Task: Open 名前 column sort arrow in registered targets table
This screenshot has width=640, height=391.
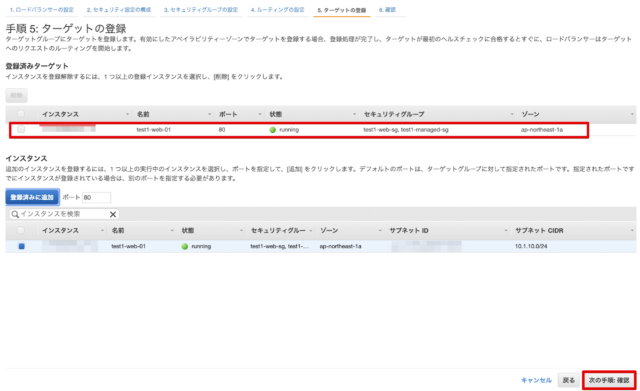Action: [209, 114]
